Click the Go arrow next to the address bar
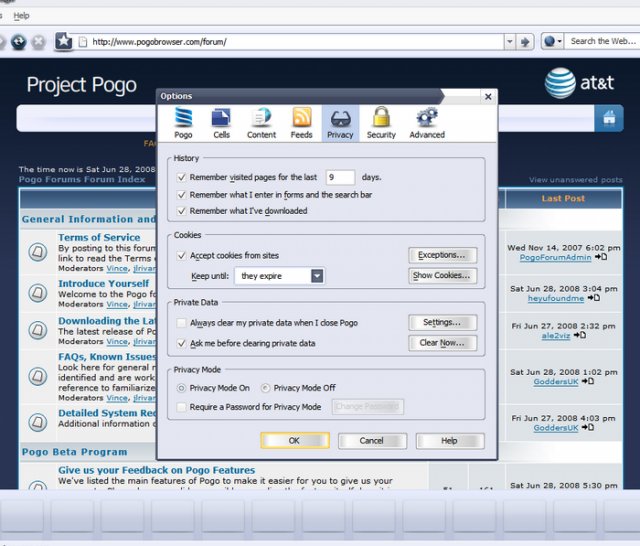This screenshot has width=640, height=546. [x=525, y=42]
